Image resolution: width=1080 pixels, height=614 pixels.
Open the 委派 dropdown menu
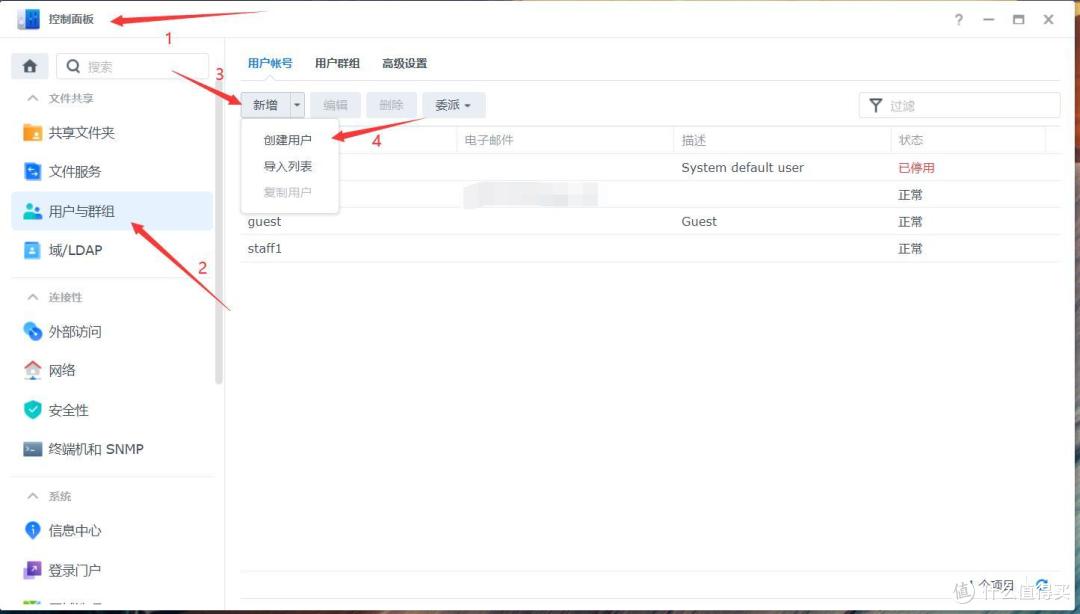click(453, 105)
